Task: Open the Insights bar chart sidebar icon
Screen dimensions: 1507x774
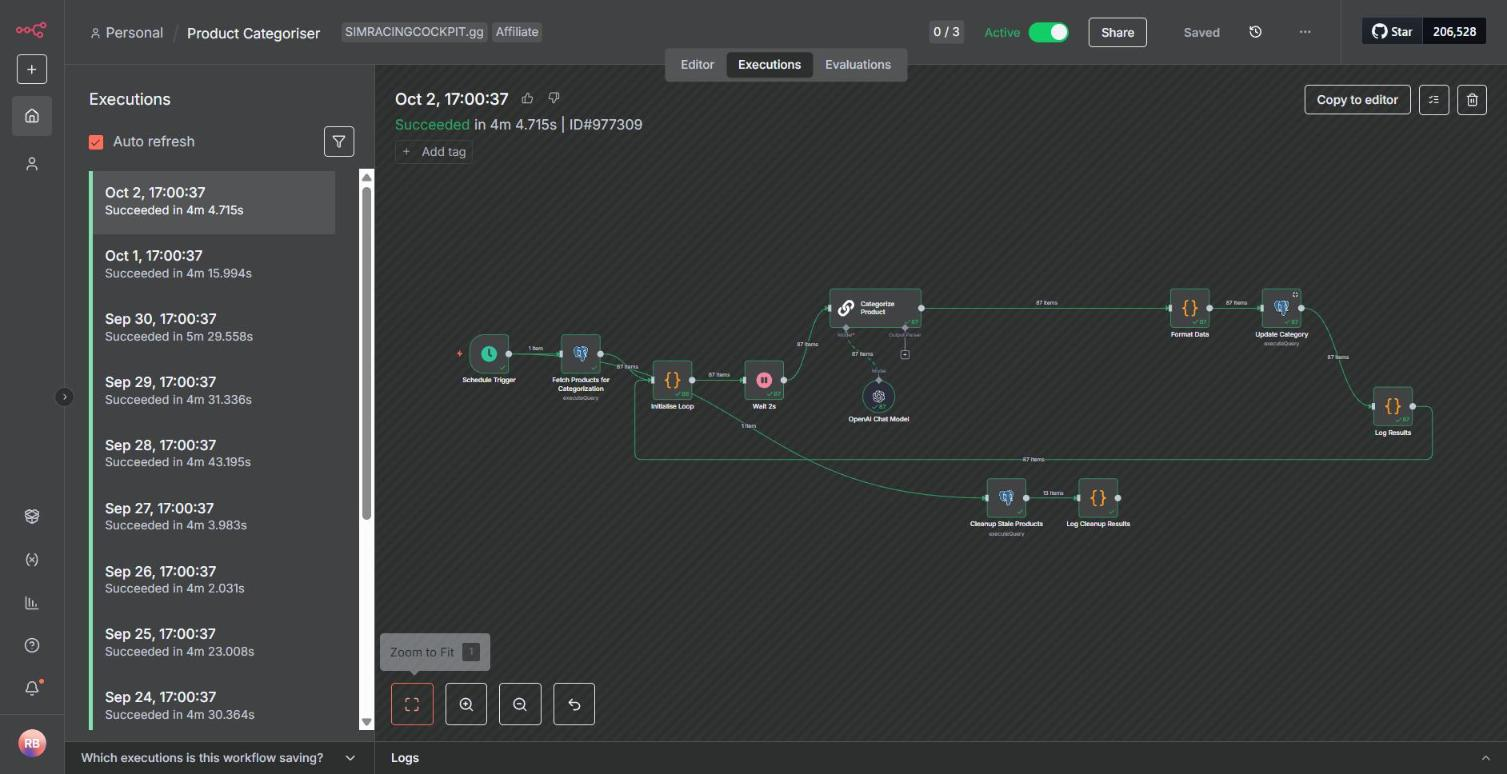Action: (32, 603)
